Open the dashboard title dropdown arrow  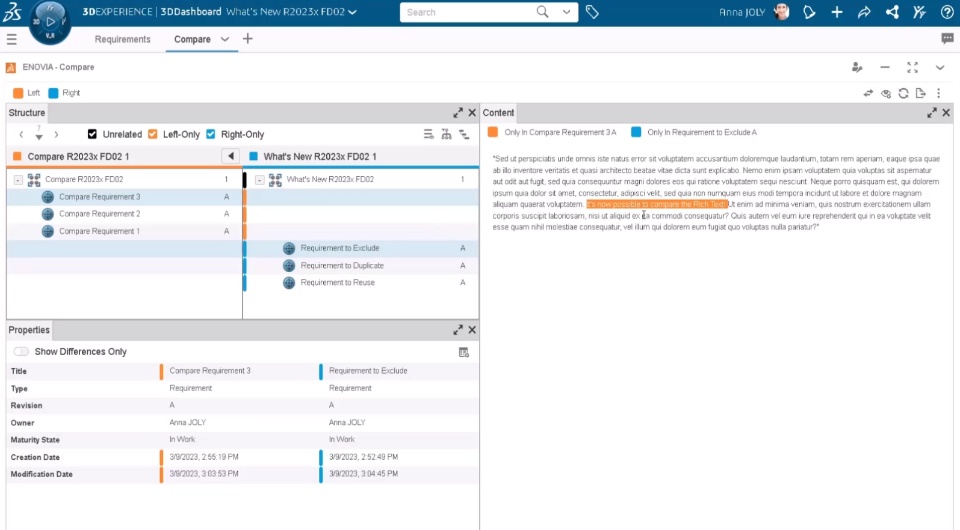(x=352, y=12)
